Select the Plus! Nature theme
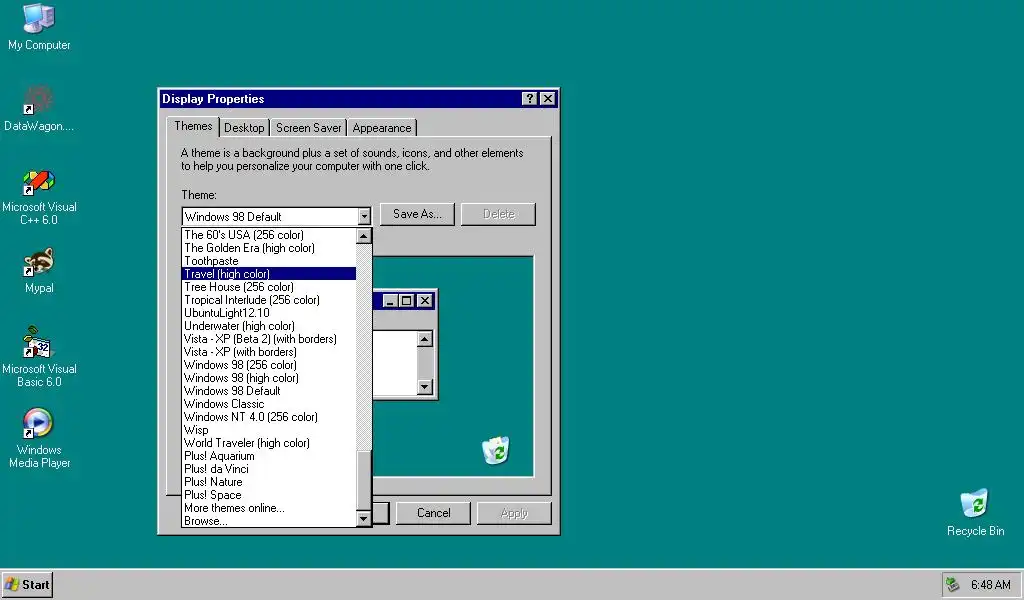Image resolution: width=1024 pixels, height=600 pixels. pyautogui.click(x=269, y=482)
